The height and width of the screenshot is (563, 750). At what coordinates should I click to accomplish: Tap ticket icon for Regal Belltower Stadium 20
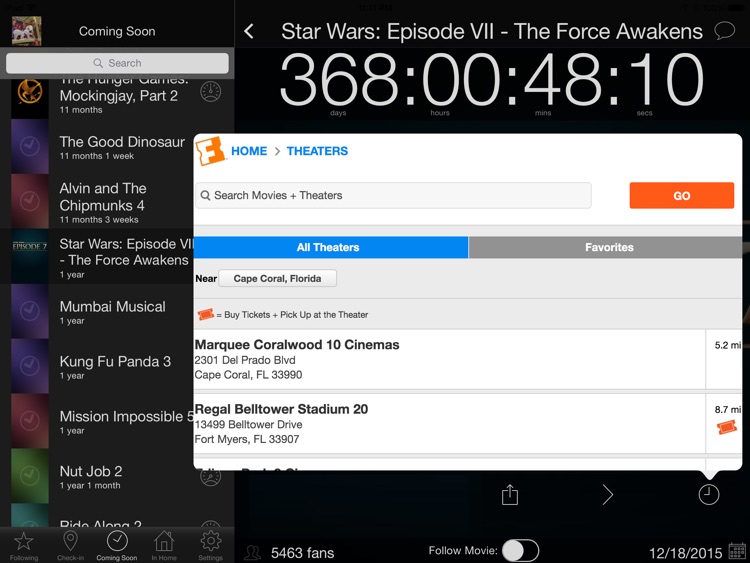tap(727, 427)
